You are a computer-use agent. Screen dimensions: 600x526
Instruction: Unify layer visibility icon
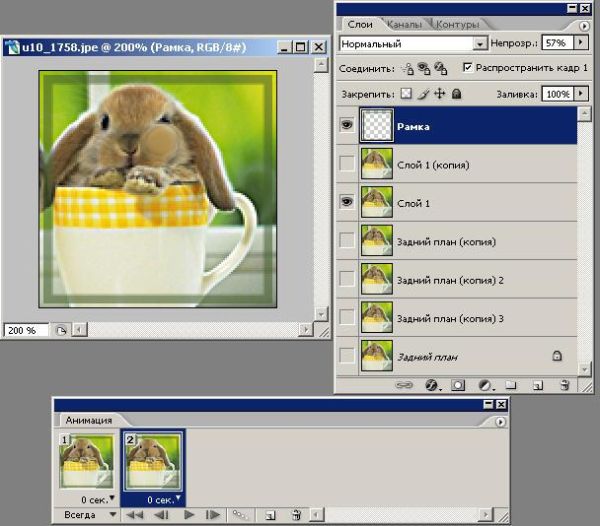[x=424, y=68]
